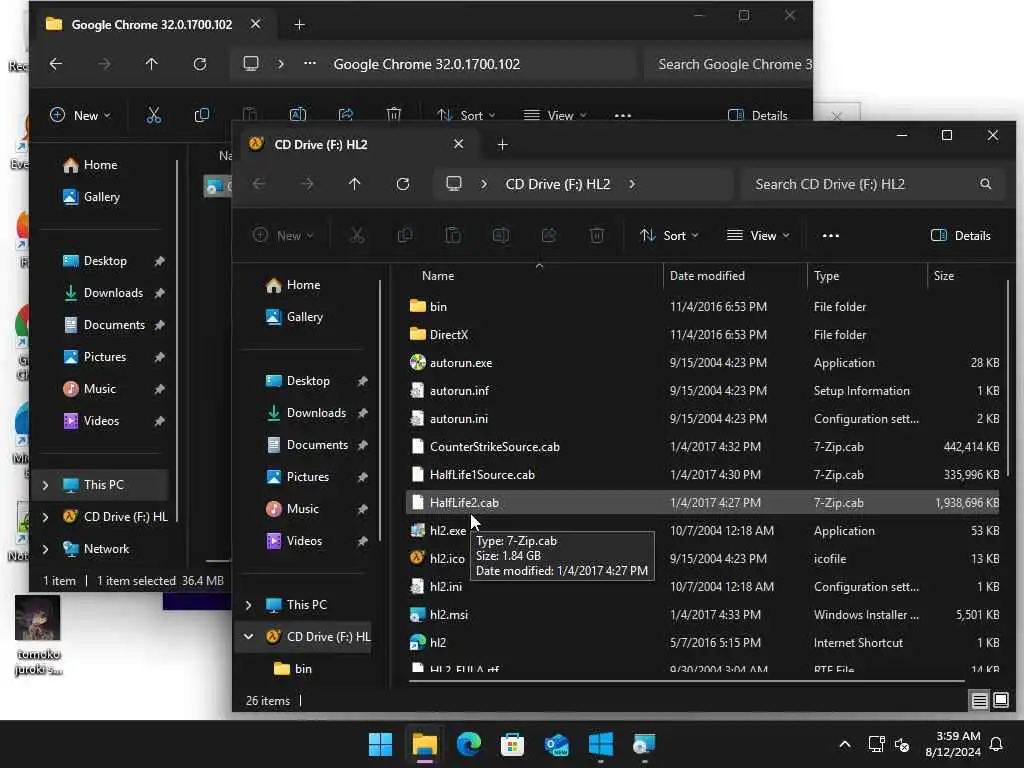
Task: Open Microsoft Store from taskbar
Action: pyautogui.click(x=513, y=744)
